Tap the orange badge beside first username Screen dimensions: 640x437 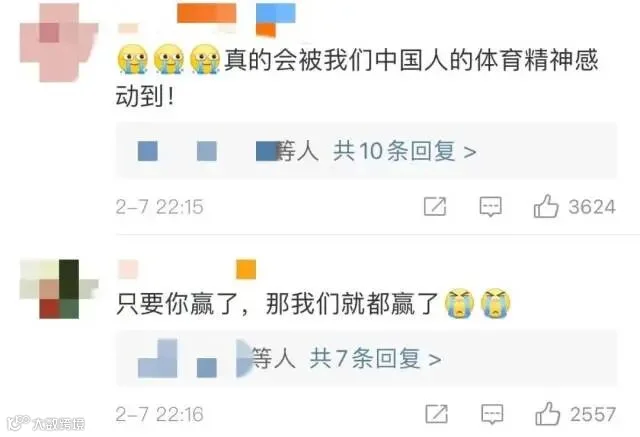pyautogui.click(x=207, y=13)
